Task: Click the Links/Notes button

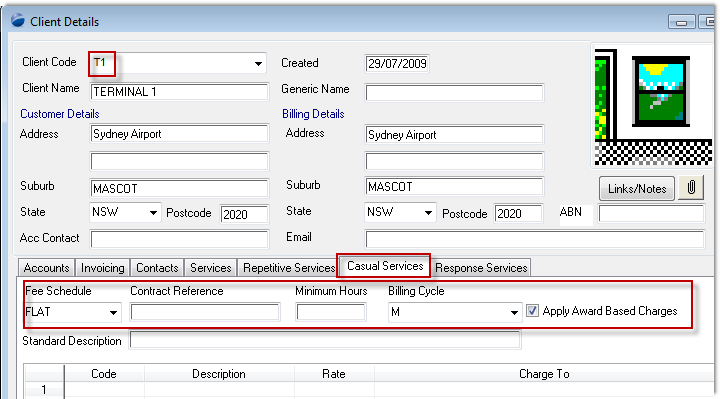Action: click(x=637, y=188)
